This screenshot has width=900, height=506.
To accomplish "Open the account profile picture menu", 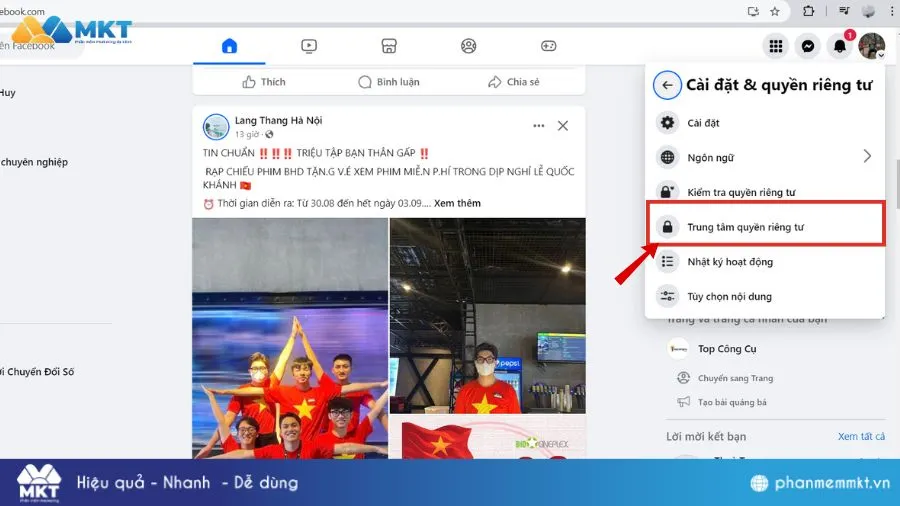I will click(x=872, y=46).
